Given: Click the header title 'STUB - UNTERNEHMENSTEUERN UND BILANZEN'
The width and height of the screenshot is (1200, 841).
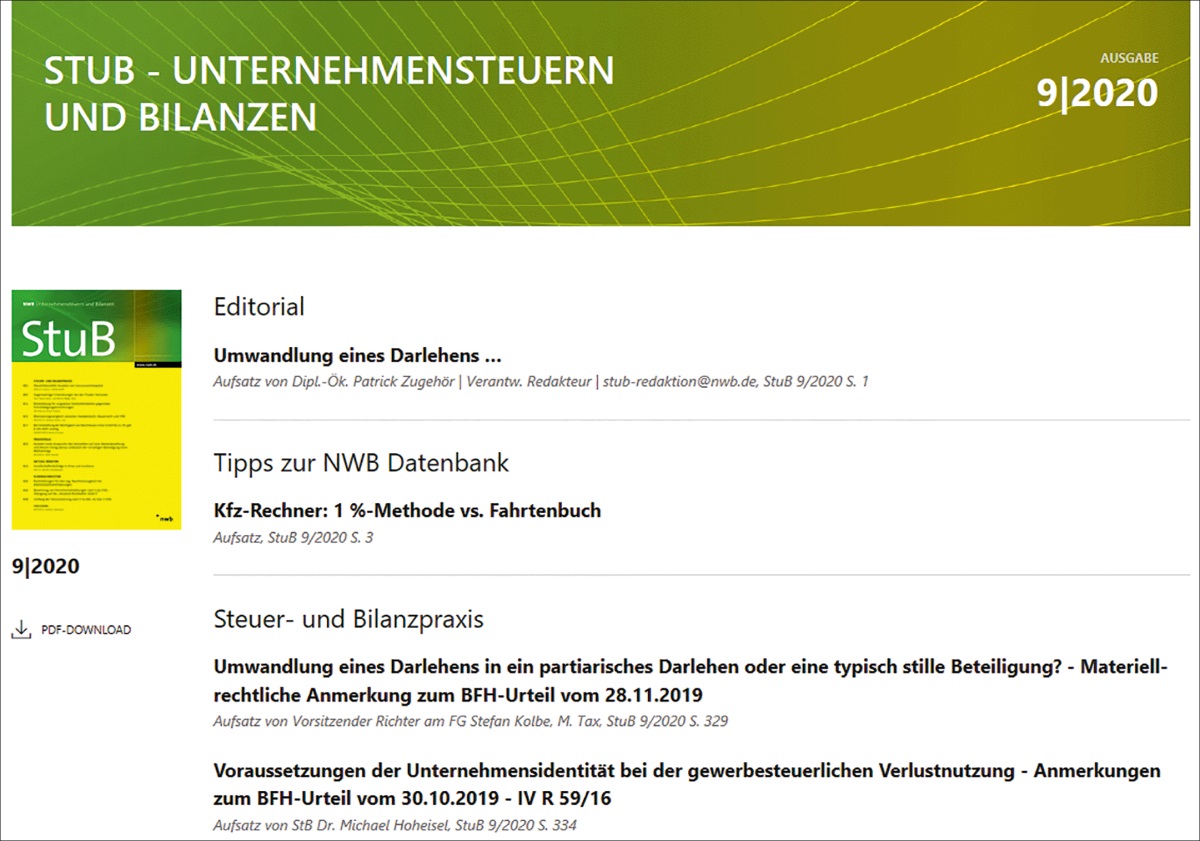Looking at the screenshot, I should pos(329,94).
